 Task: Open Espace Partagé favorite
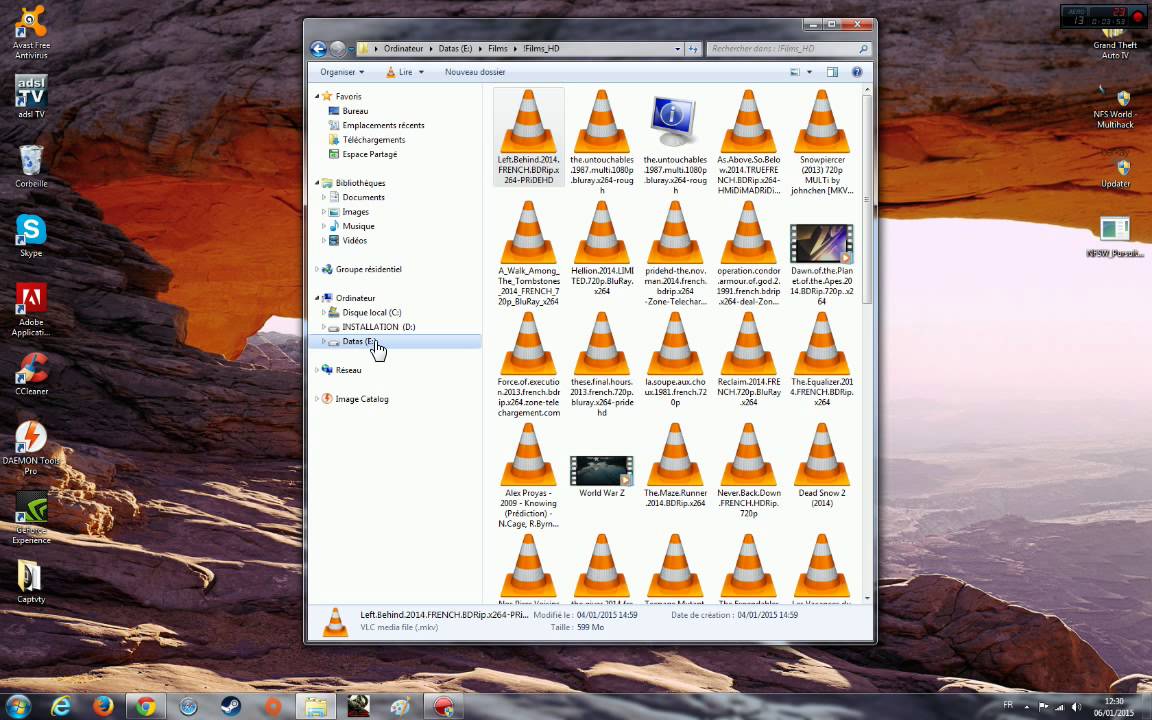pyautogui.click(x=370, y=154)
